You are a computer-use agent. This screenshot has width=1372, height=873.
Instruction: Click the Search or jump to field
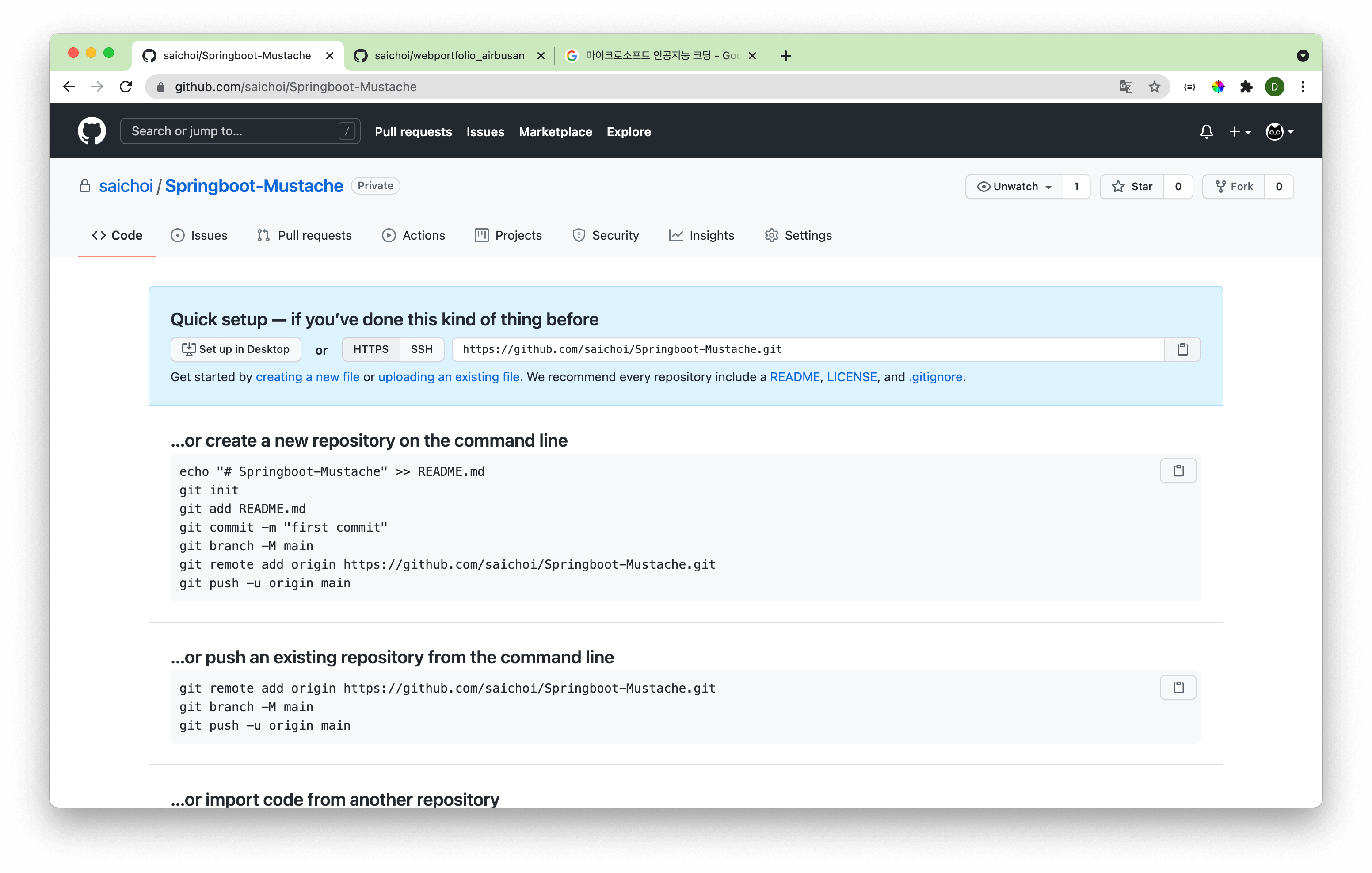(x=240, y=131)
